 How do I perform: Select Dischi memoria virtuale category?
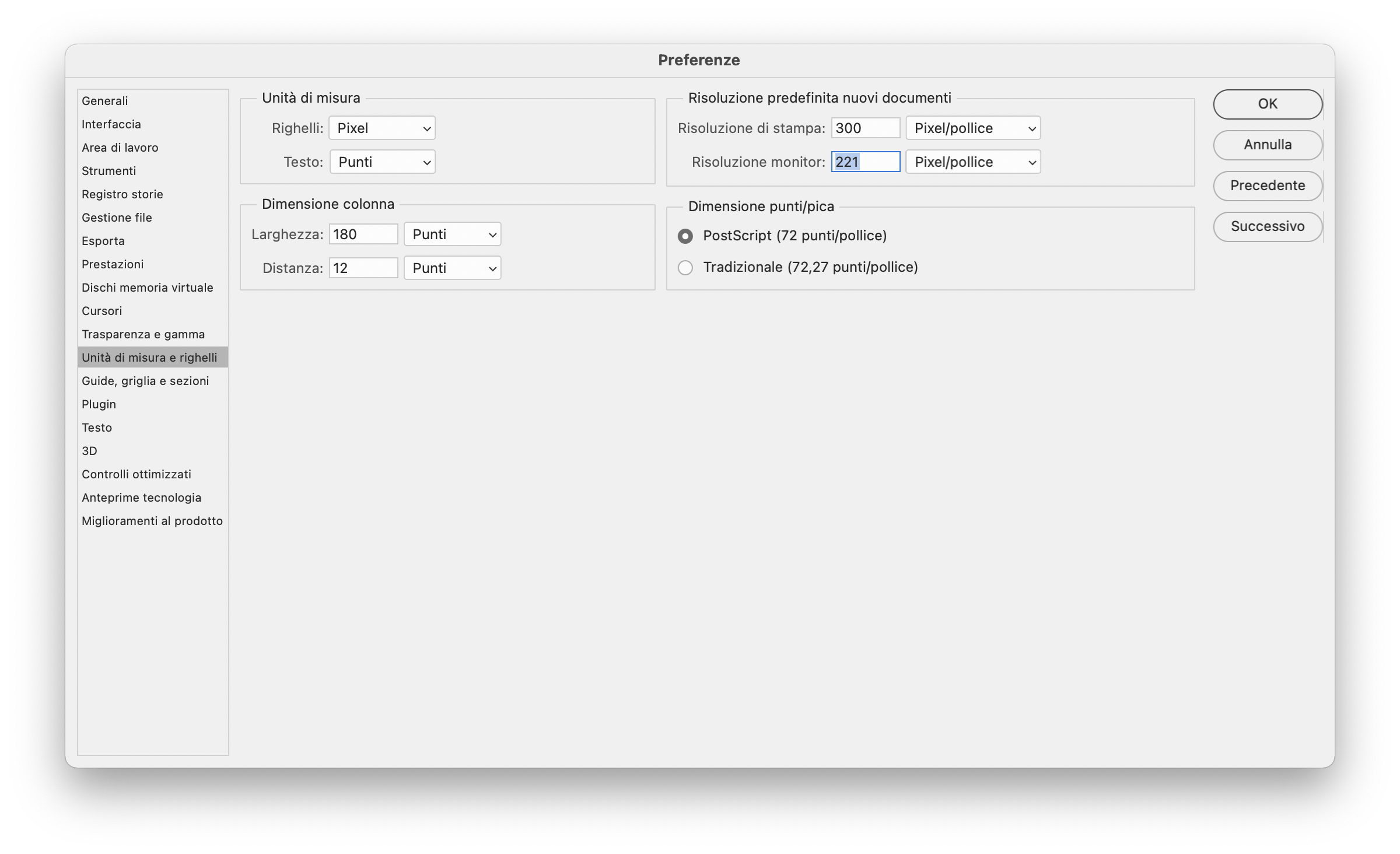pyautogui.click(x=148, y=288)
